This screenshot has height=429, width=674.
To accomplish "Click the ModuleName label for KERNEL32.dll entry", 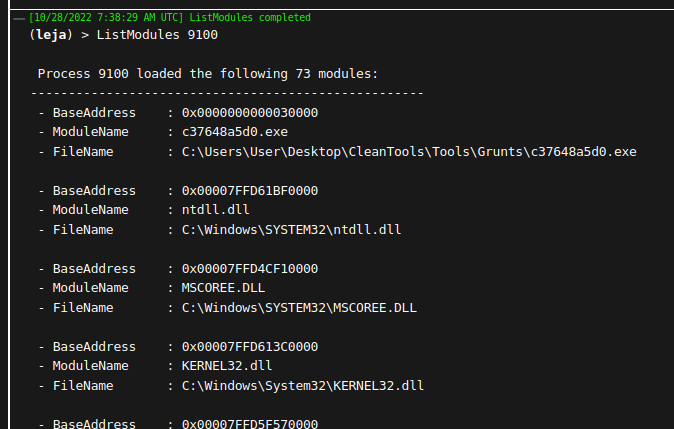I will [90, 366].
